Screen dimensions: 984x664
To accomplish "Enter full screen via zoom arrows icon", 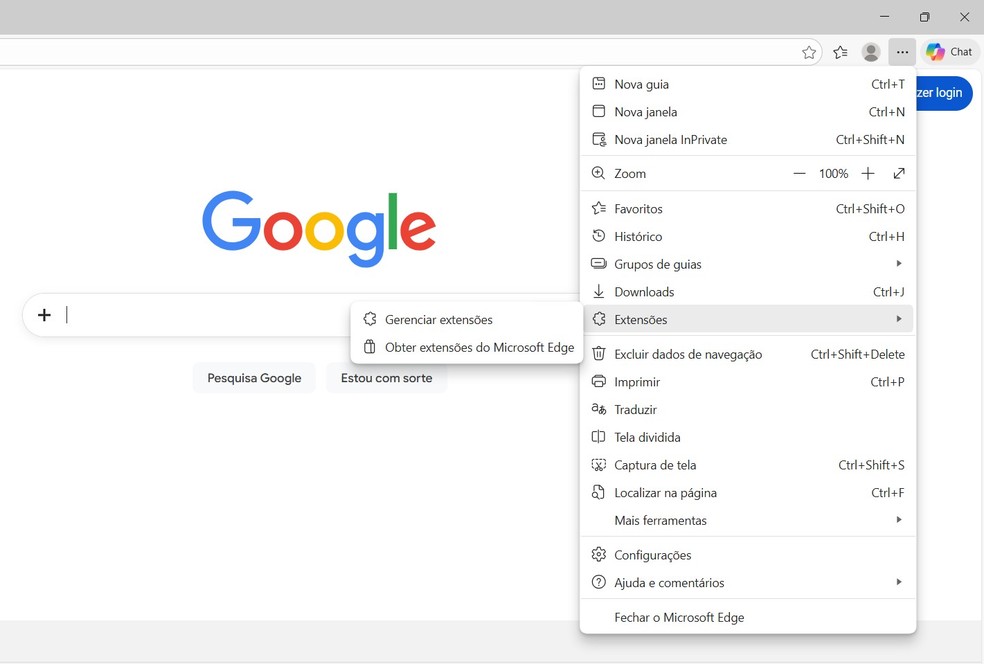I will click(899, 173).
